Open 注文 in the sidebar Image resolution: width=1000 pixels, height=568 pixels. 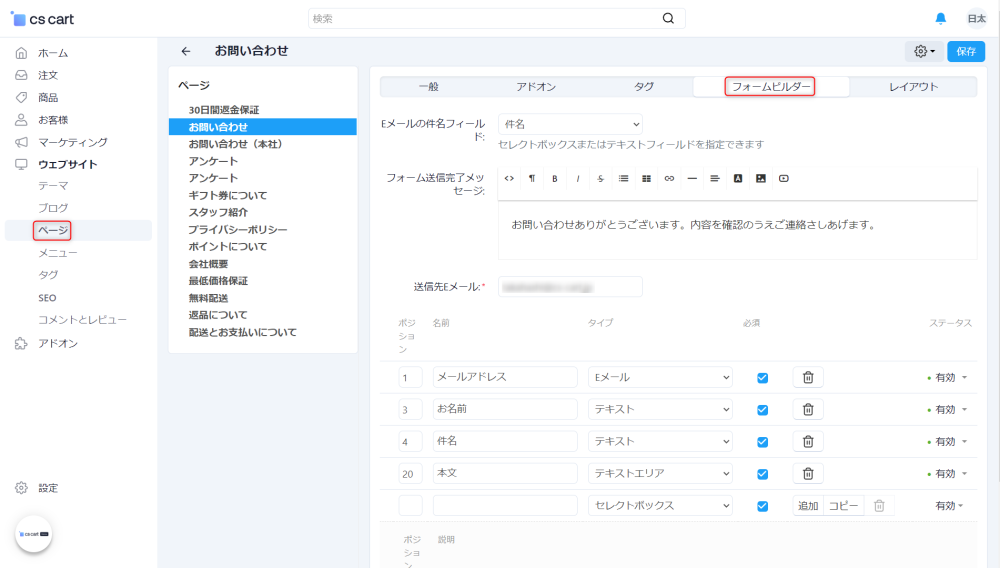[x=48, y=75]
